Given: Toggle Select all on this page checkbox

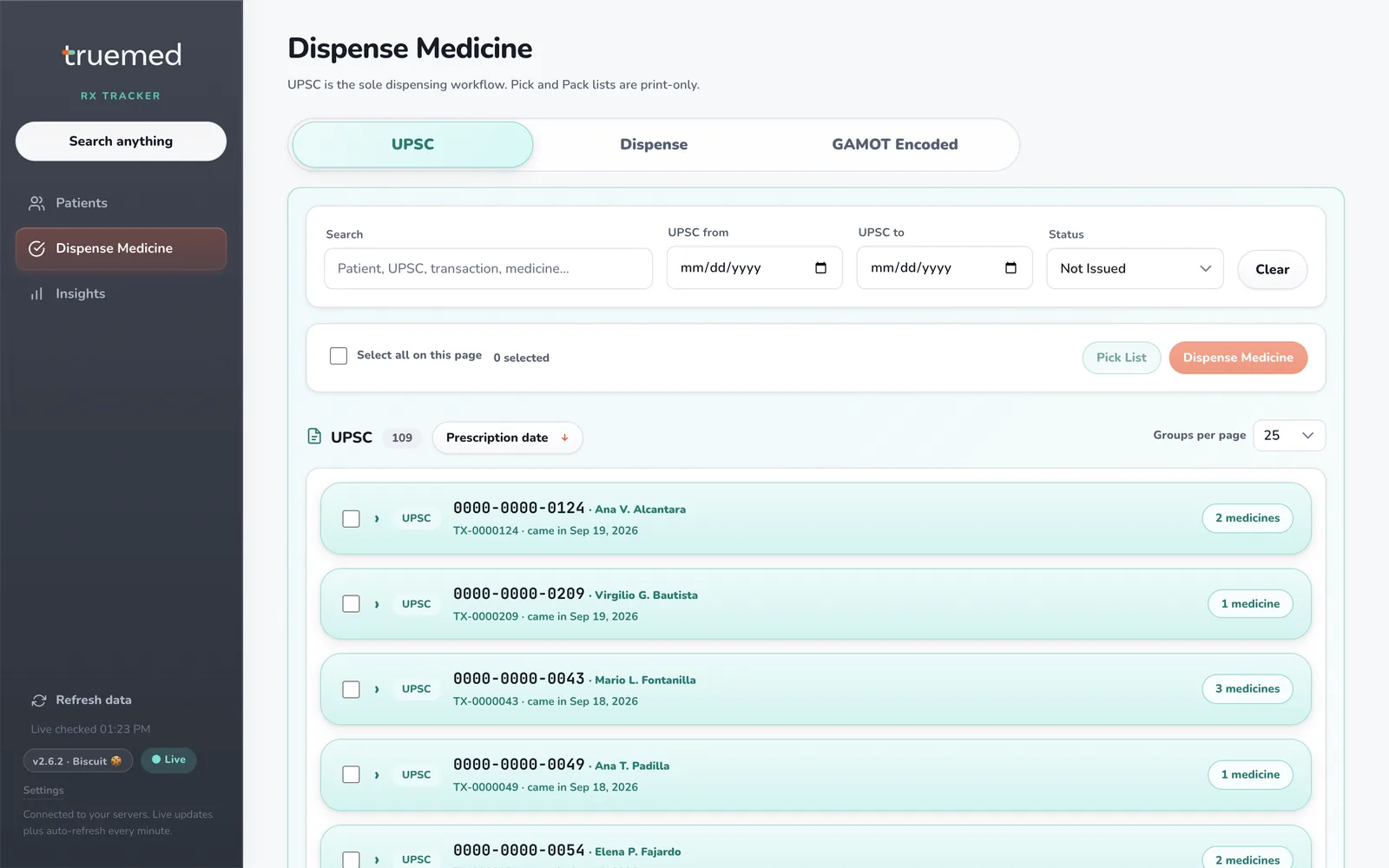Looking at the screenshot, I should click(339, 356).
